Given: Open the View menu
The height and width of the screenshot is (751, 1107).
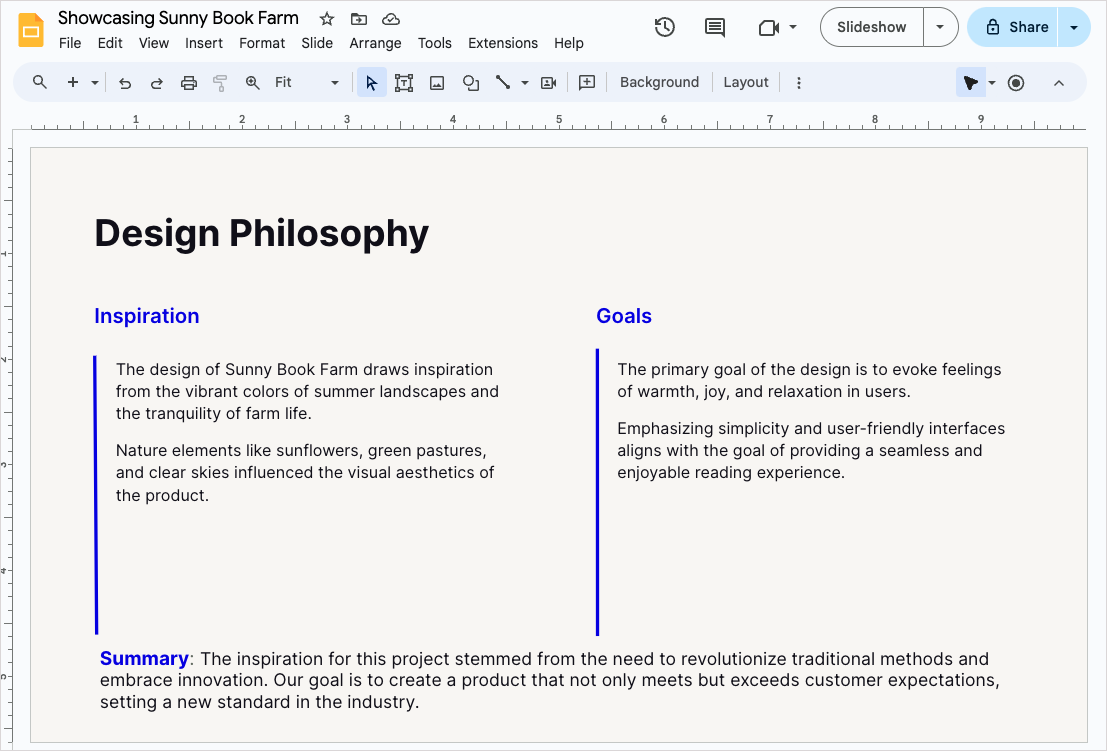Looking at the screenshot, I should pos(154,43).
